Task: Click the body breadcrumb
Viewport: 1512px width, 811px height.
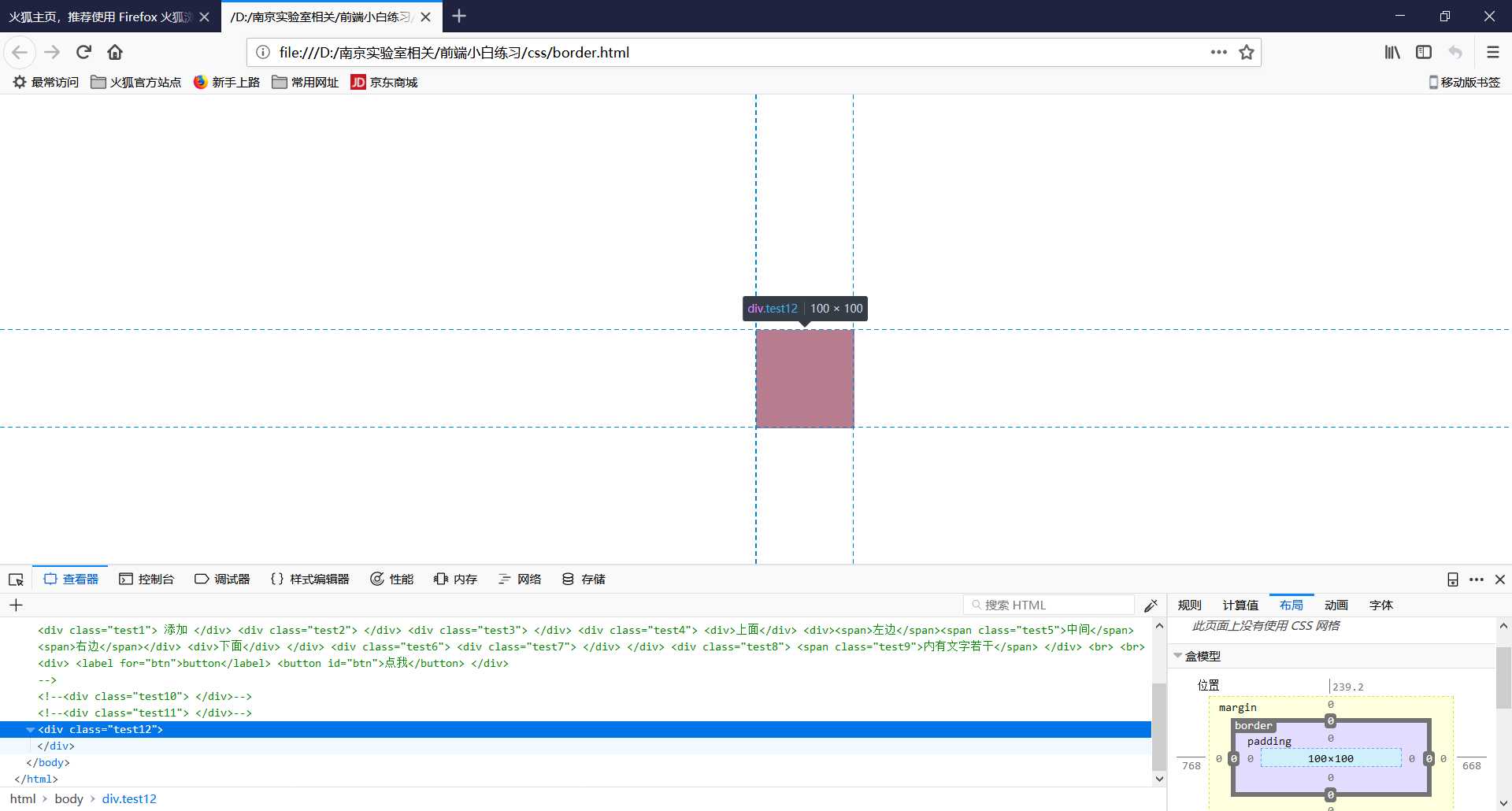Action: [x=69, y=798]
